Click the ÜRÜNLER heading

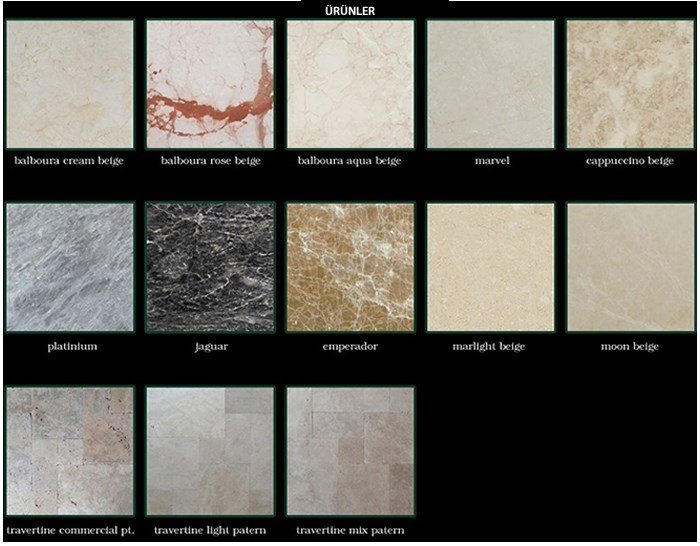coord(350,11)
